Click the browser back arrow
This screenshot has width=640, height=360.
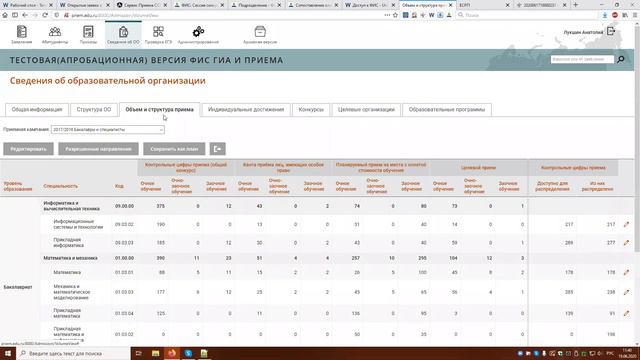[25, 15]
